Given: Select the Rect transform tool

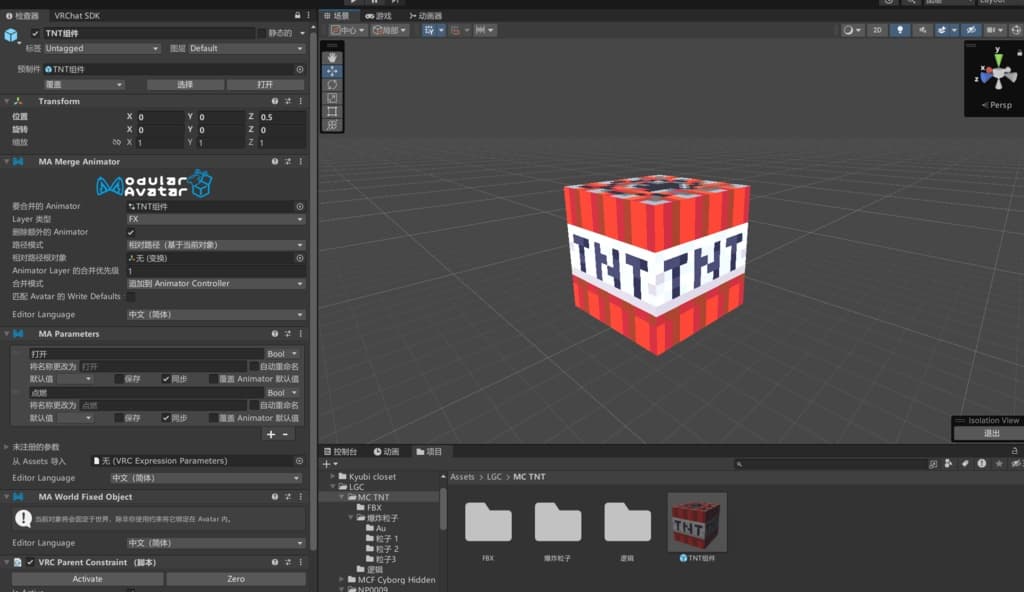Looking at the screenshot, I should tap(332, 111).
